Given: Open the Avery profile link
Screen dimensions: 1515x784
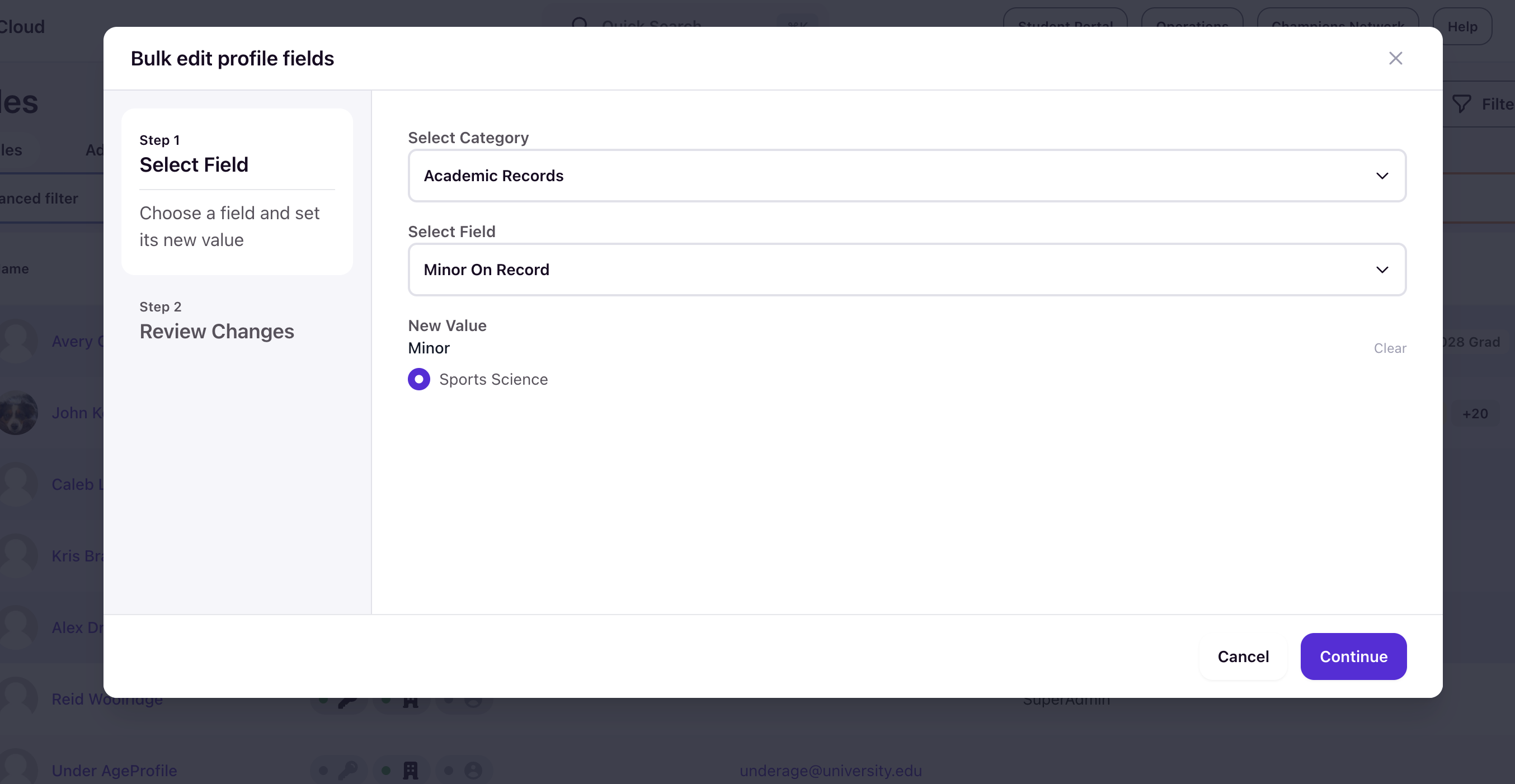Looking at the screenshot, I should (78, 342).
